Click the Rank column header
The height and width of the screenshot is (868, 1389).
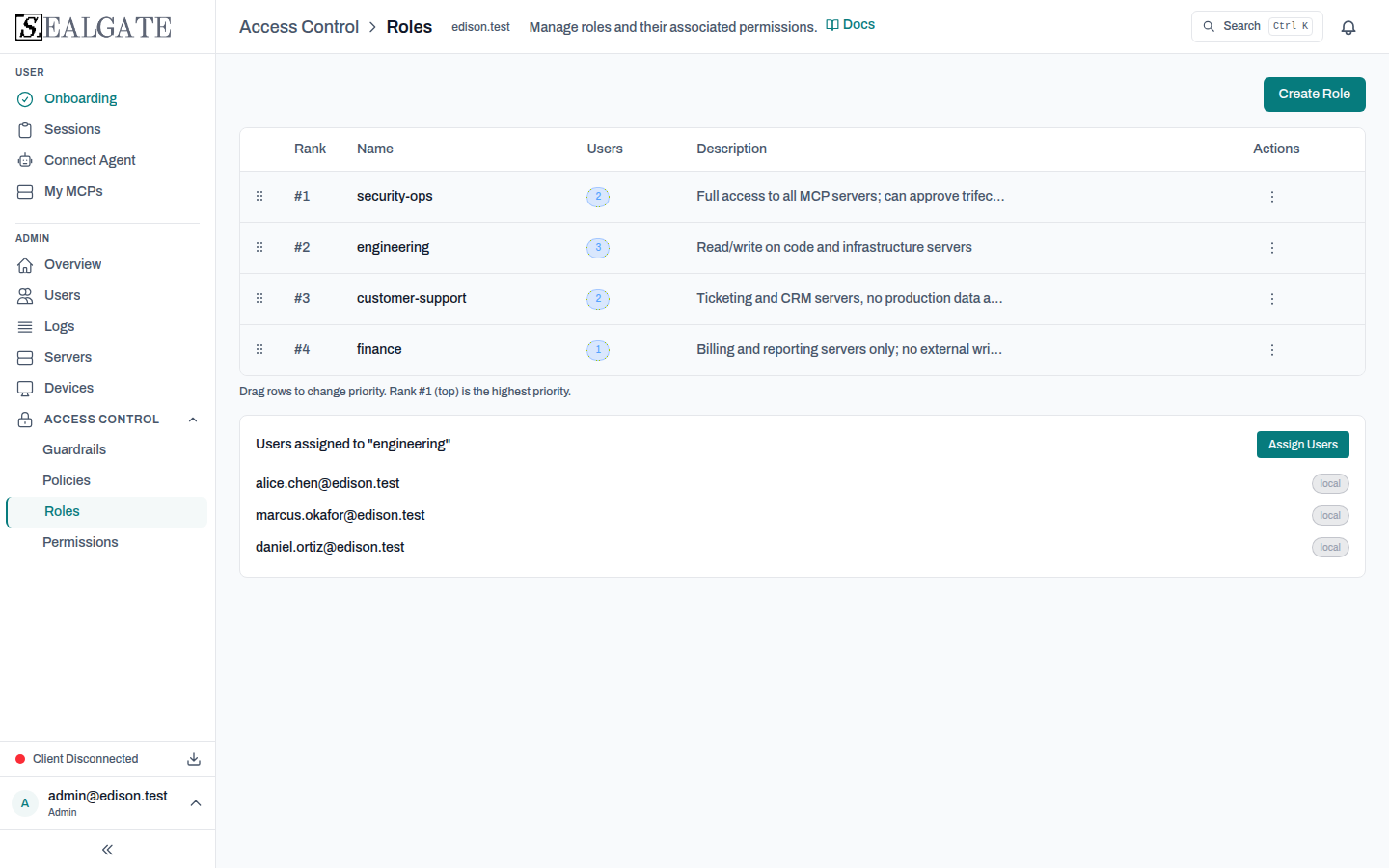tap(310, 149)
